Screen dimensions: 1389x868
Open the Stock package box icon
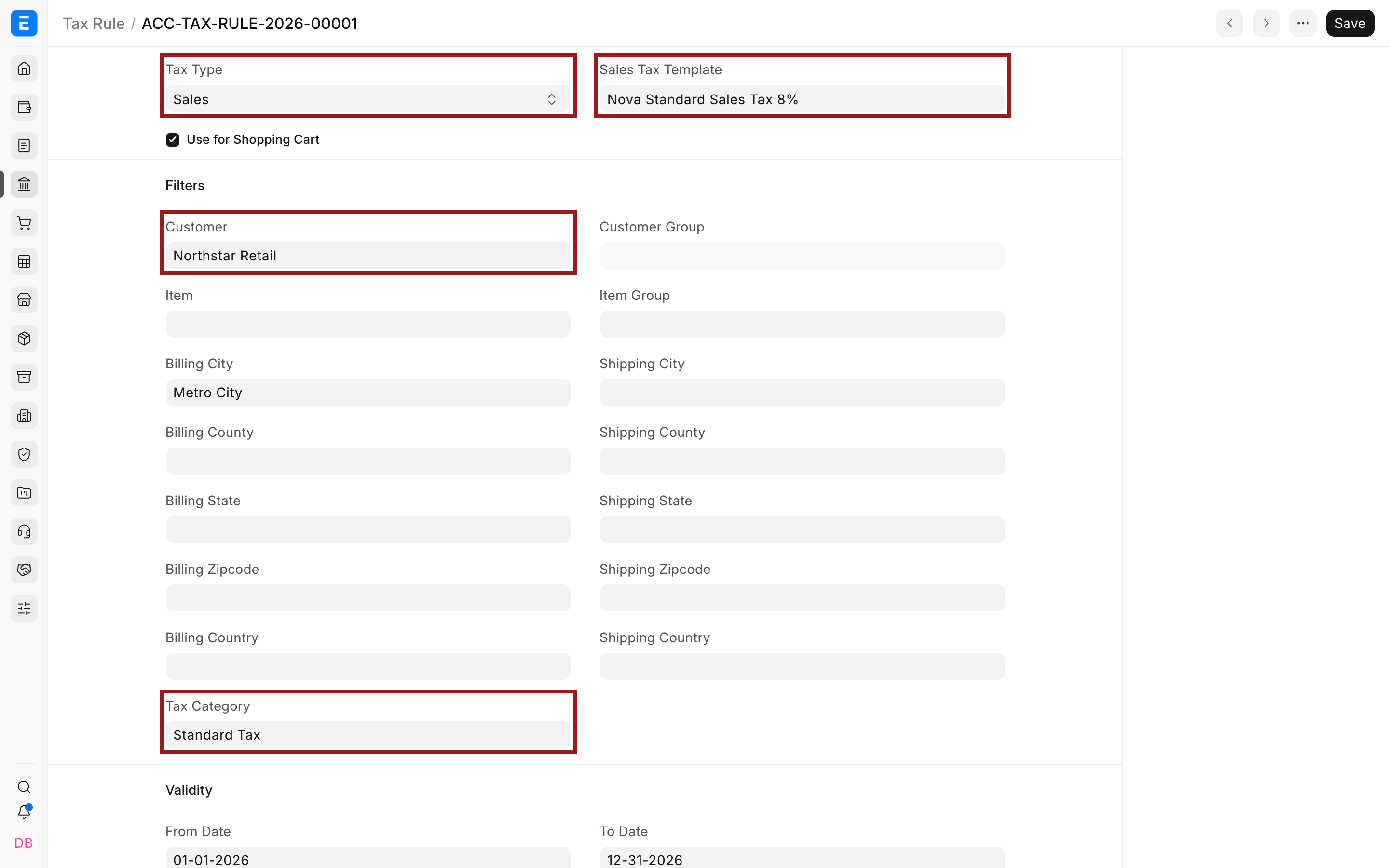click(x=24, y=339)
